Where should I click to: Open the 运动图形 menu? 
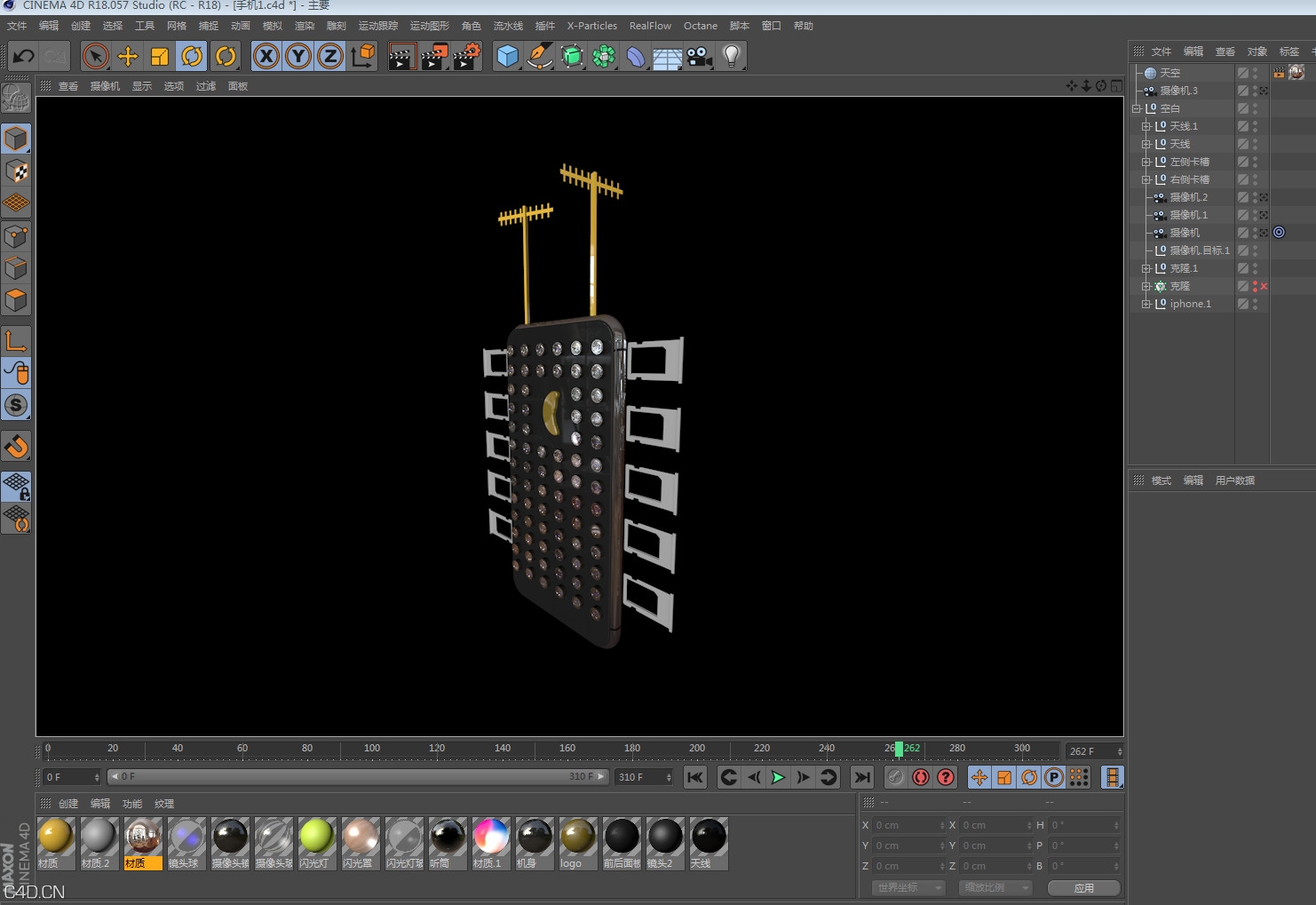(x=429, y=26)
